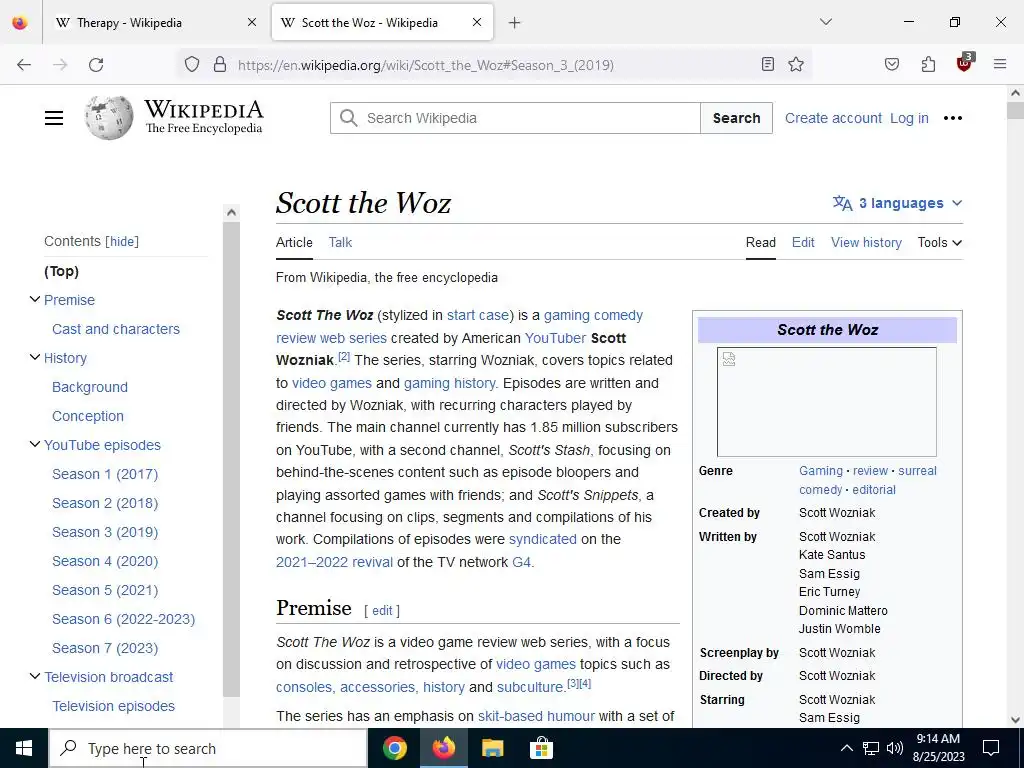Open the Log in link

(x=909, y=118)
